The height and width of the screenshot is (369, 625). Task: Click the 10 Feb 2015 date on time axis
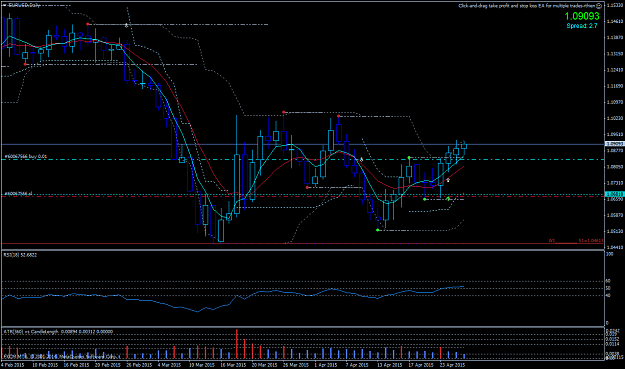coord(45,365)
